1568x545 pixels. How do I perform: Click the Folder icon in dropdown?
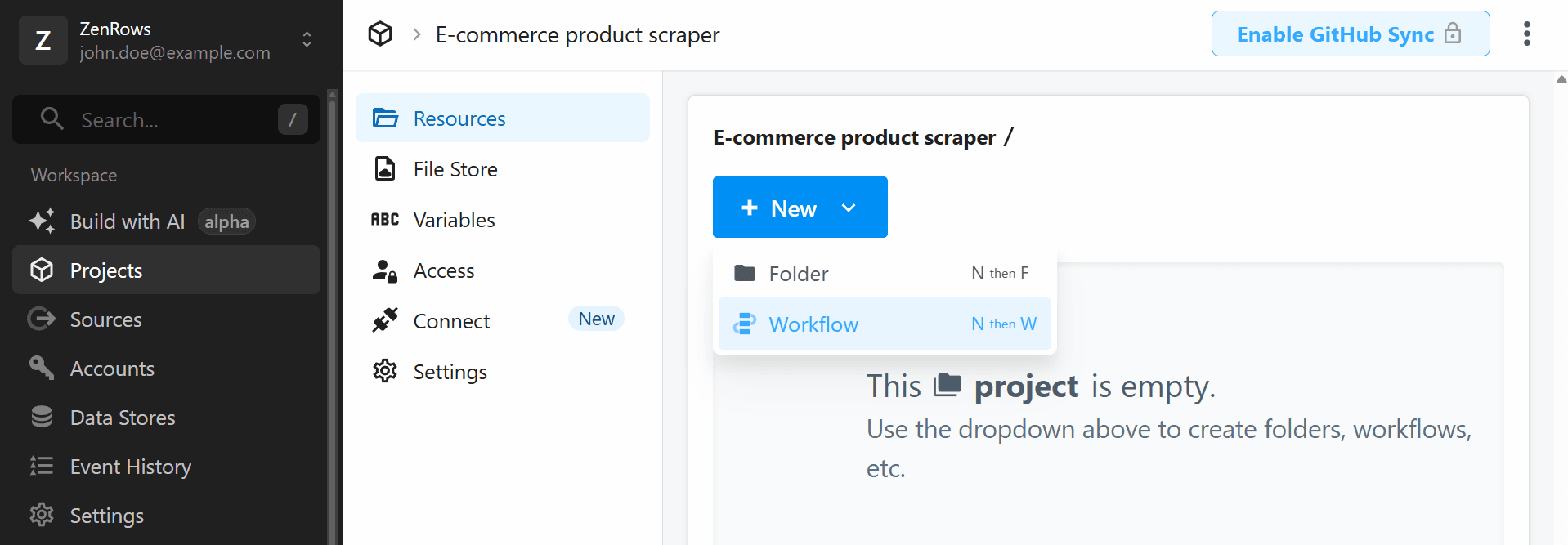click(x=745, y=273)
